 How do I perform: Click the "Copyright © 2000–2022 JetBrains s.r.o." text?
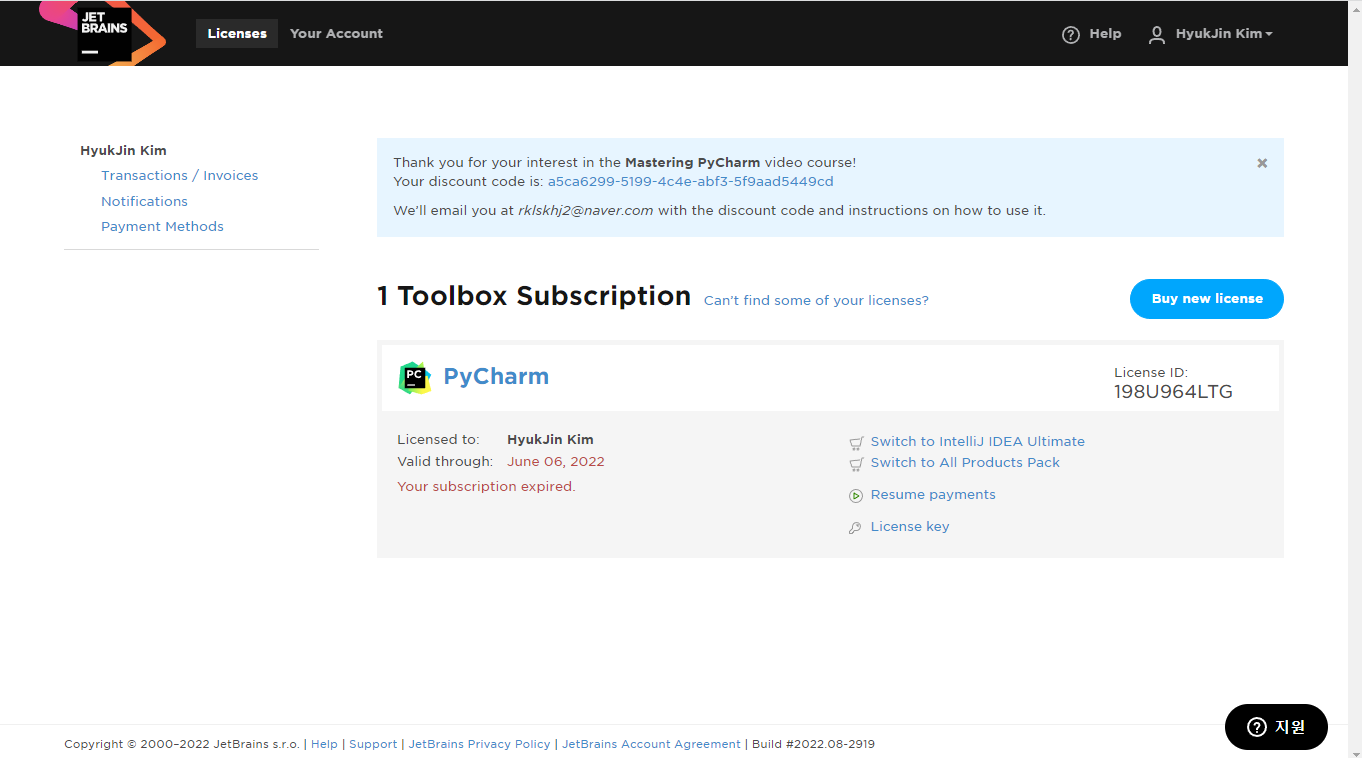point(182,744)
